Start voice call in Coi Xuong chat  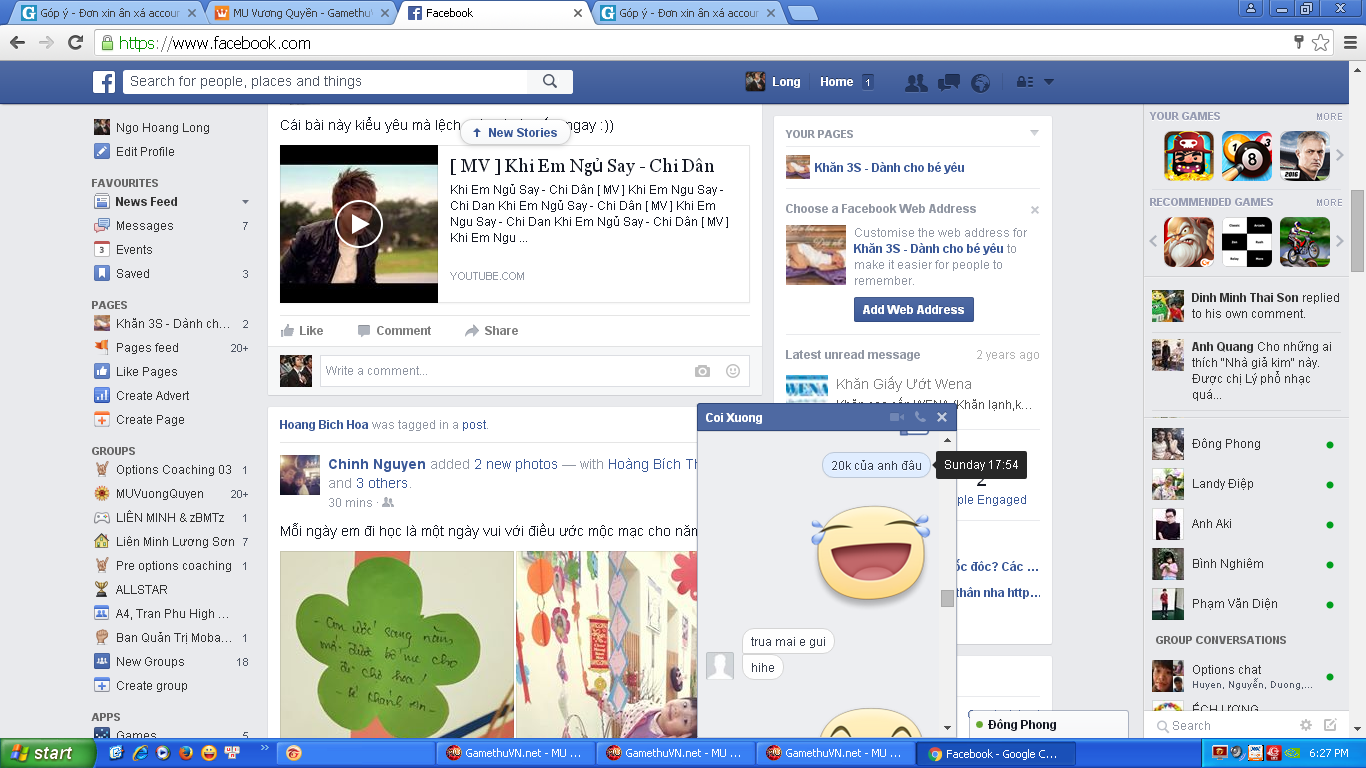(920, 417)
